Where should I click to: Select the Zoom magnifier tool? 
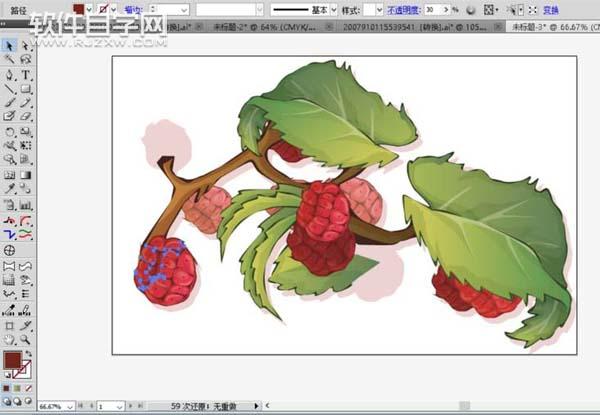pyautogui.click(x=25, y=339)
